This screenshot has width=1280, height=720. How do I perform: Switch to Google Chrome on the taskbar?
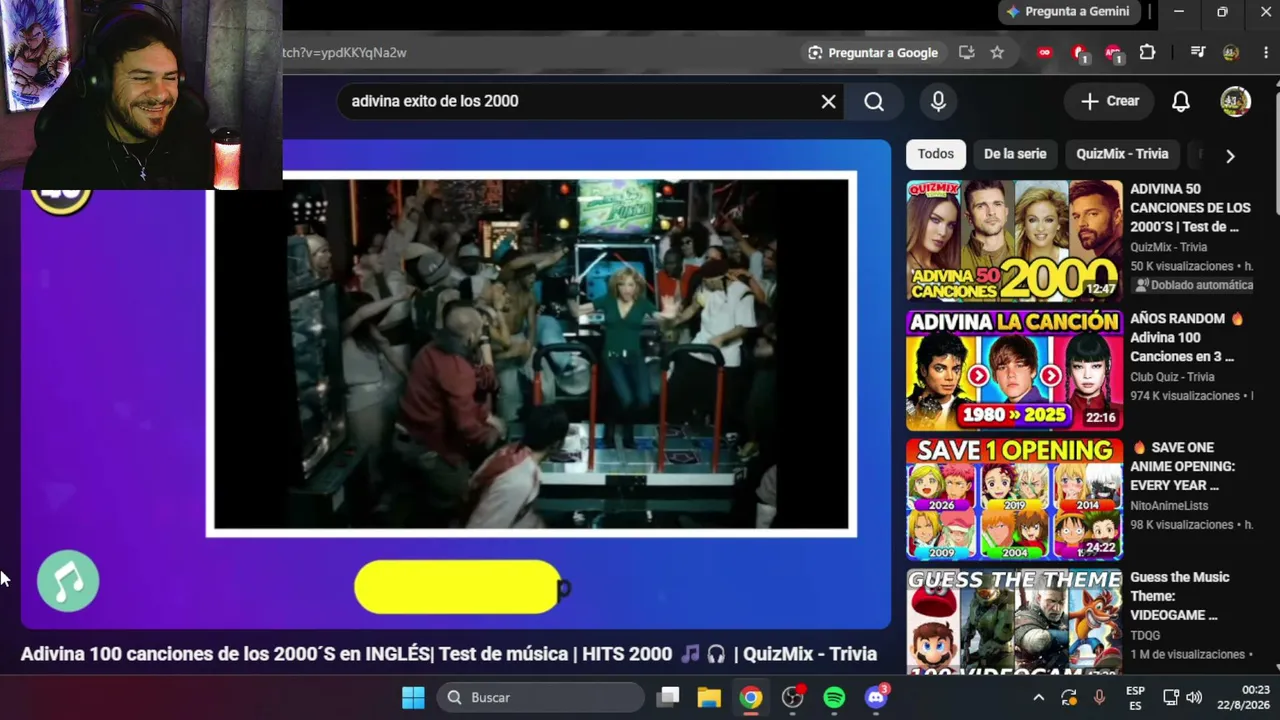[750, 697]
